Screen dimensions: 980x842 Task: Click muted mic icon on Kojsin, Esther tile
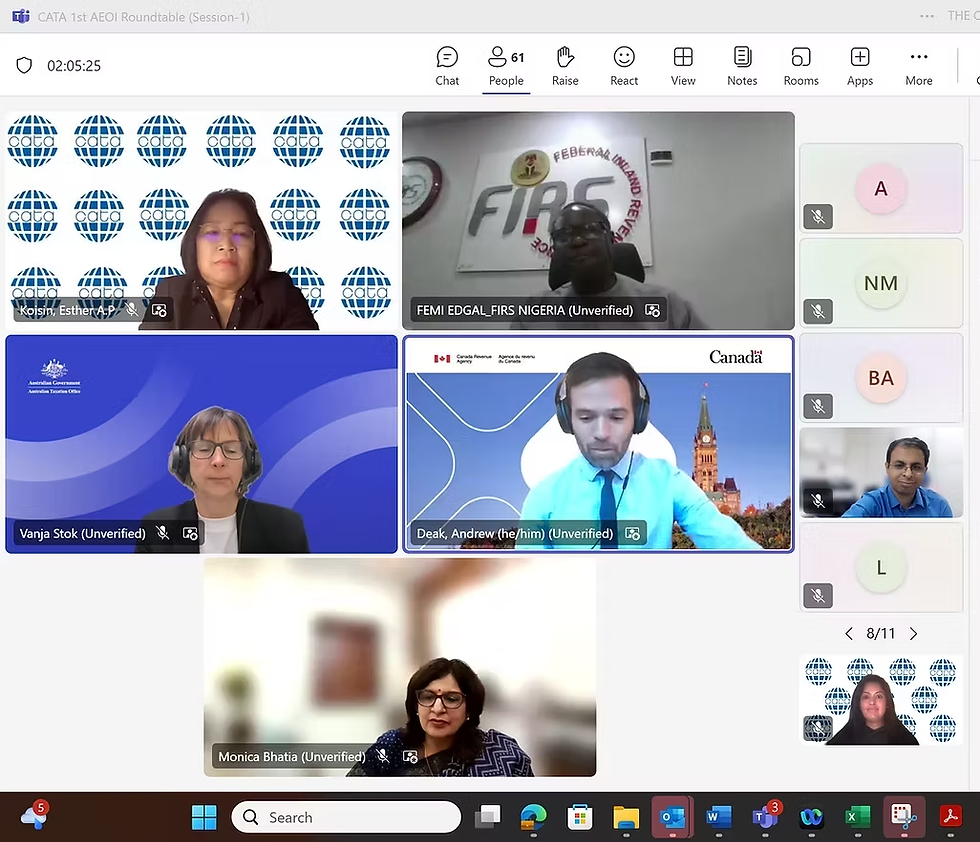(132, 309)
